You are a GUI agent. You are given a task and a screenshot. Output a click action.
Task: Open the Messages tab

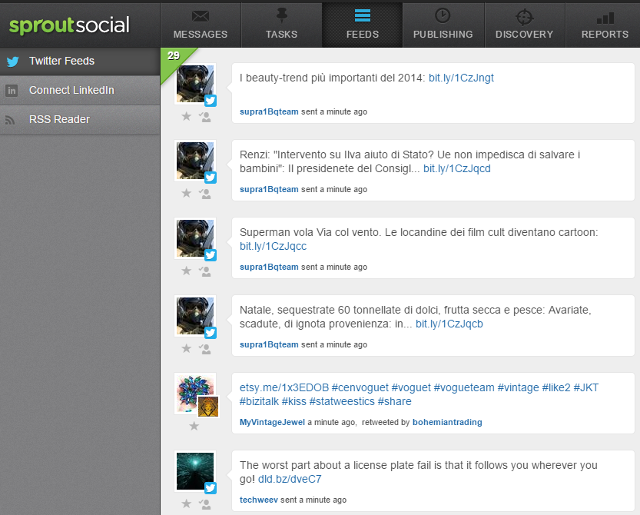coord(200,25)
